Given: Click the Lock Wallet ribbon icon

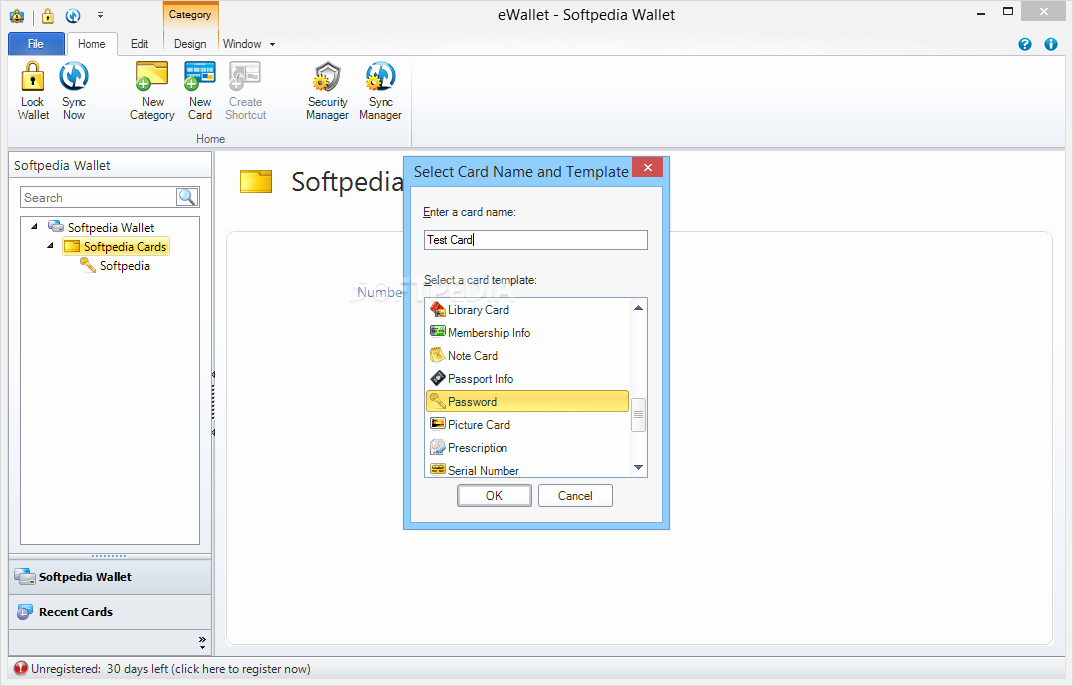Looking at the screenshot, I should pos(33,90).
